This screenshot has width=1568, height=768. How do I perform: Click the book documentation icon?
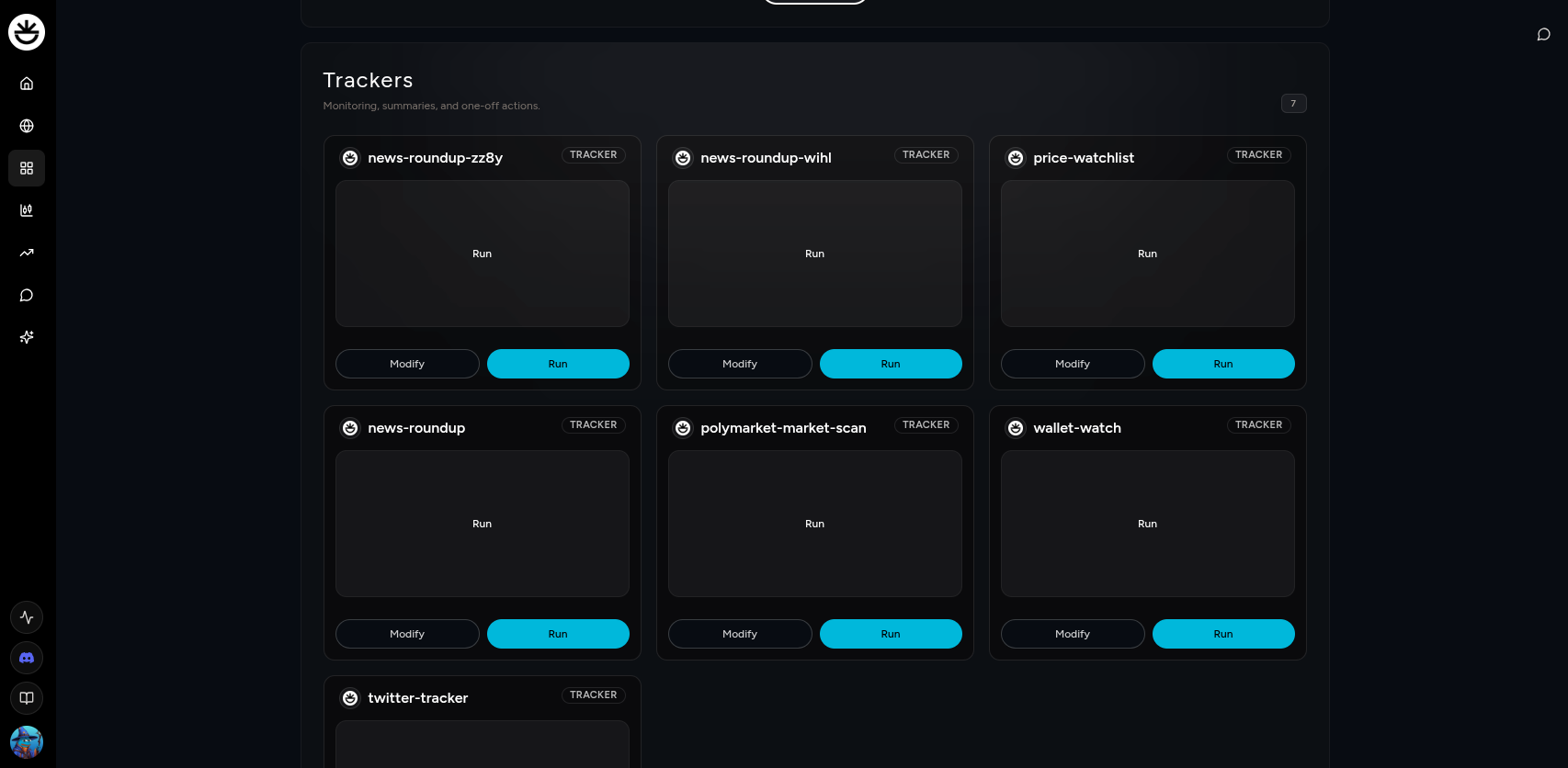tap(27, 698)
